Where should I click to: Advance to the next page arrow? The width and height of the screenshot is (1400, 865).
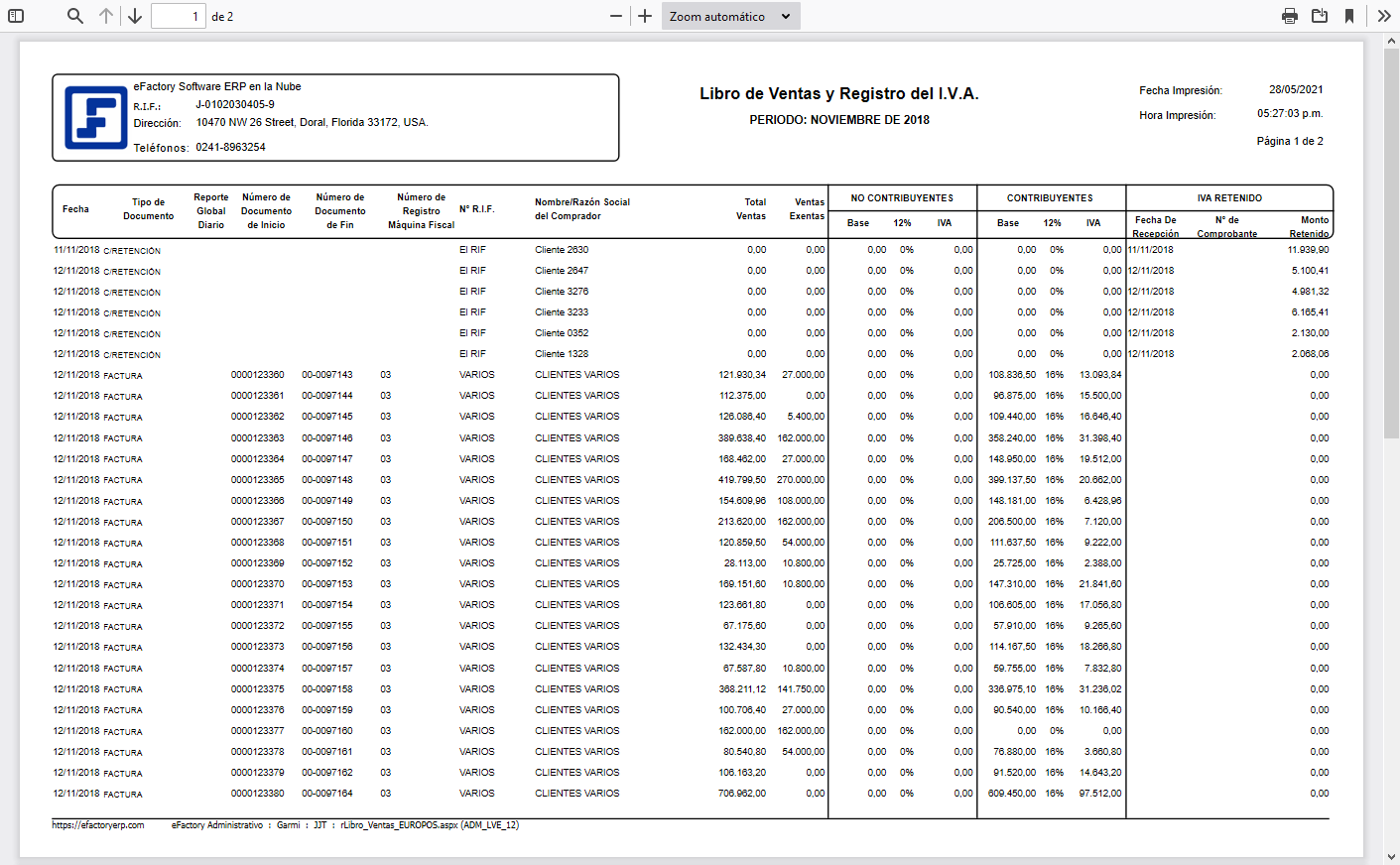pyautogui.click(x=134, y=15)
